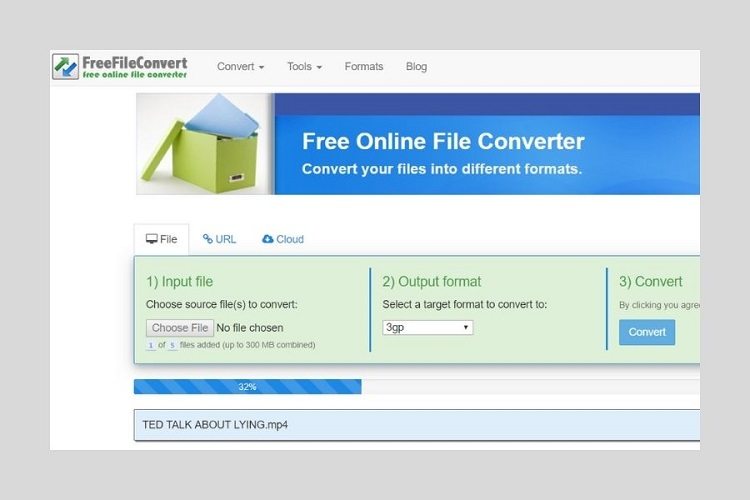Click the '2) Output format' heading
This screenshot has width=750, height=500.
pyautogui.click(x=432, y=282)
